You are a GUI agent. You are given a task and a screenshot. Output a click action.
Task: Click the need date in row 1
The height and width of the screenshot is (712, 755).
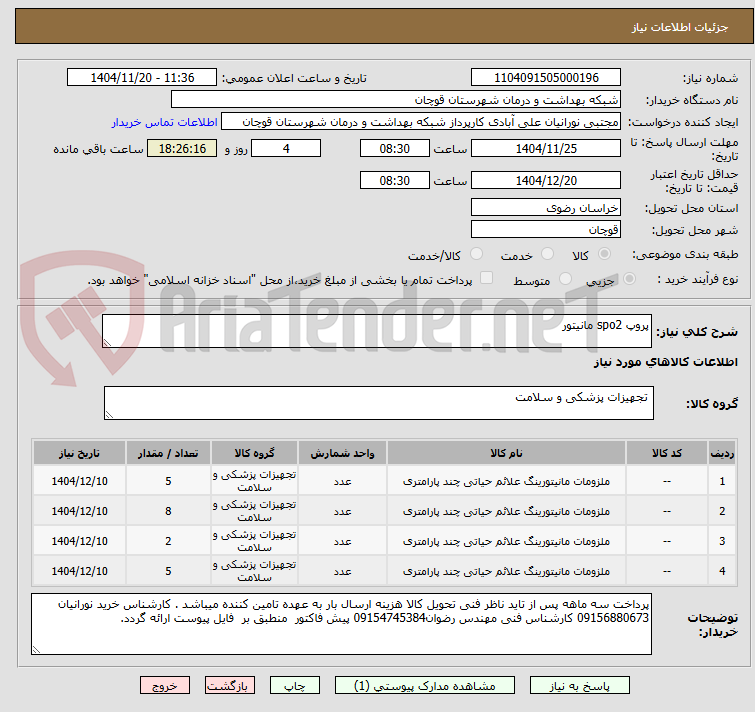[79, 481]
